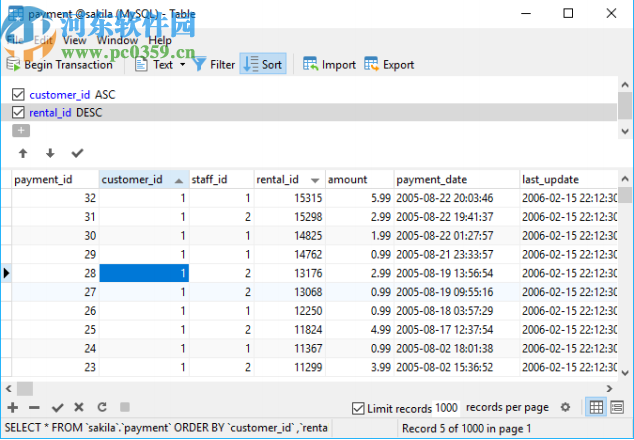Add a new record with plus icon
The width and height of the screenshot is (634, 440).
tap(12, 408)
